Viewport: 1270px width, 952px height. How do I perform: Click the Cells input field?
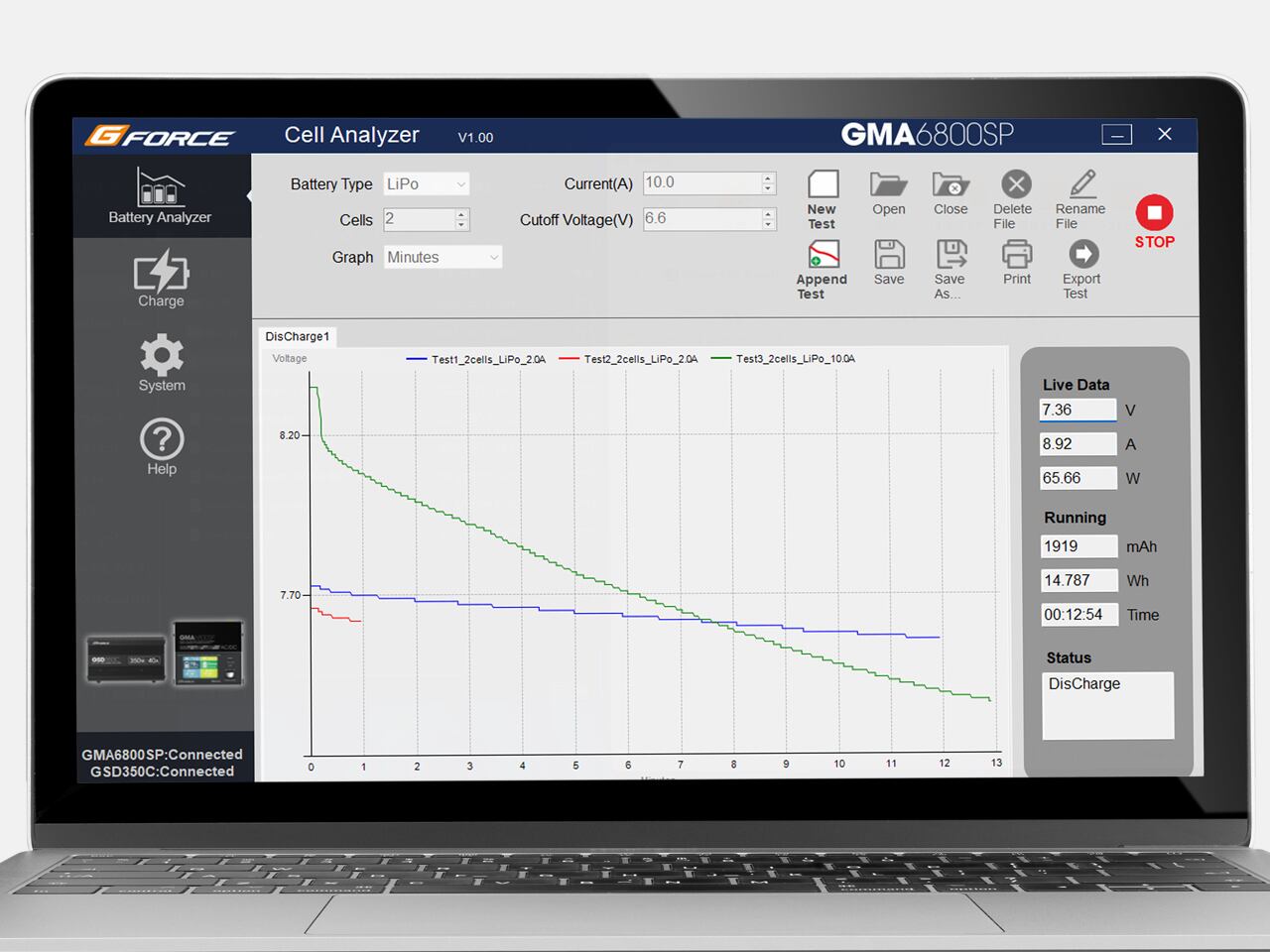point(419,219)
